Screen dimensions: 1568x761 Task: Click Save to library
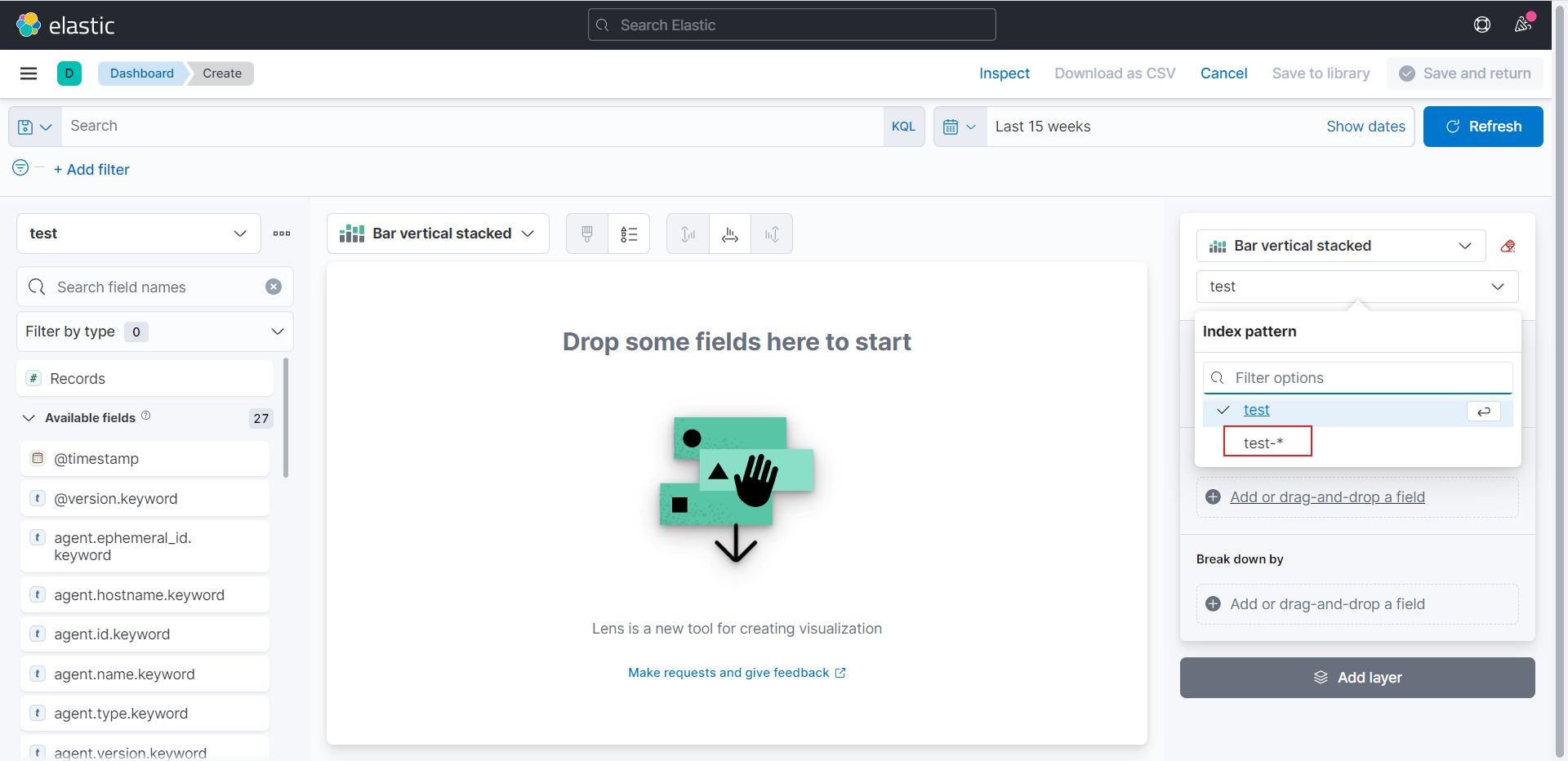(x=1321, y=73)
